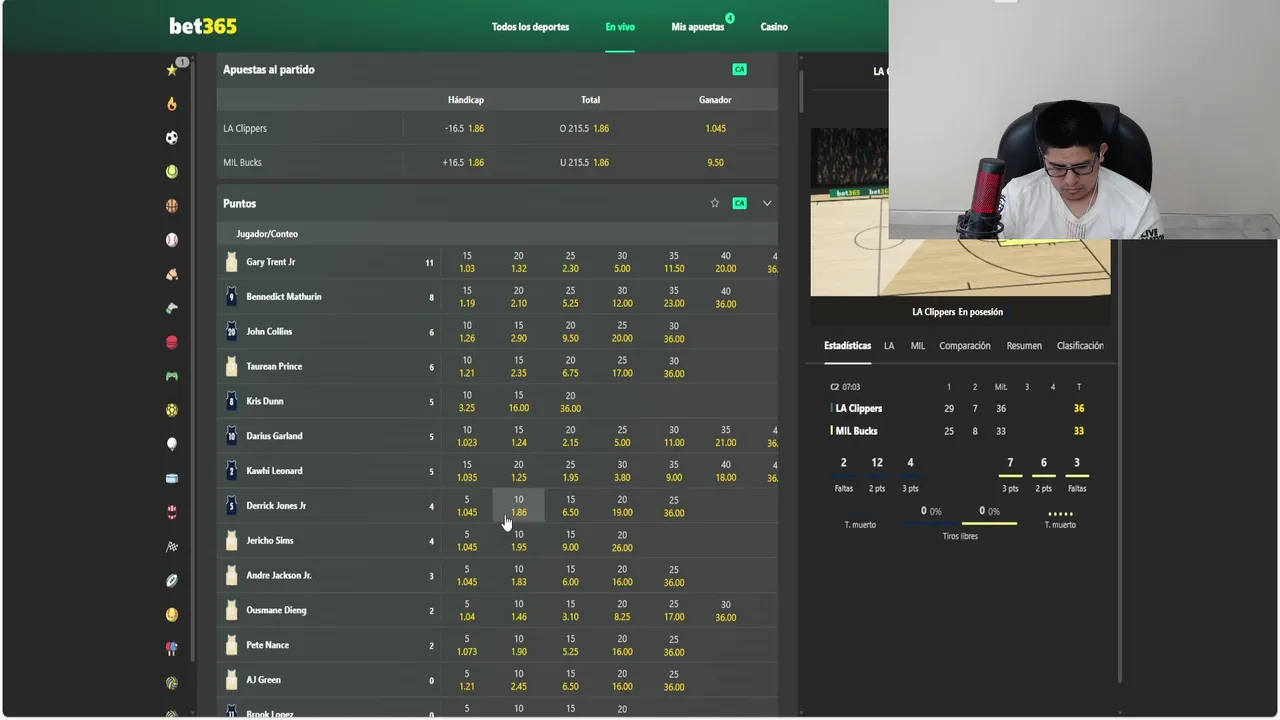Select the green gamepad esports icon
This screenshot has height=720, width=1280.
(x=172, y=376)
